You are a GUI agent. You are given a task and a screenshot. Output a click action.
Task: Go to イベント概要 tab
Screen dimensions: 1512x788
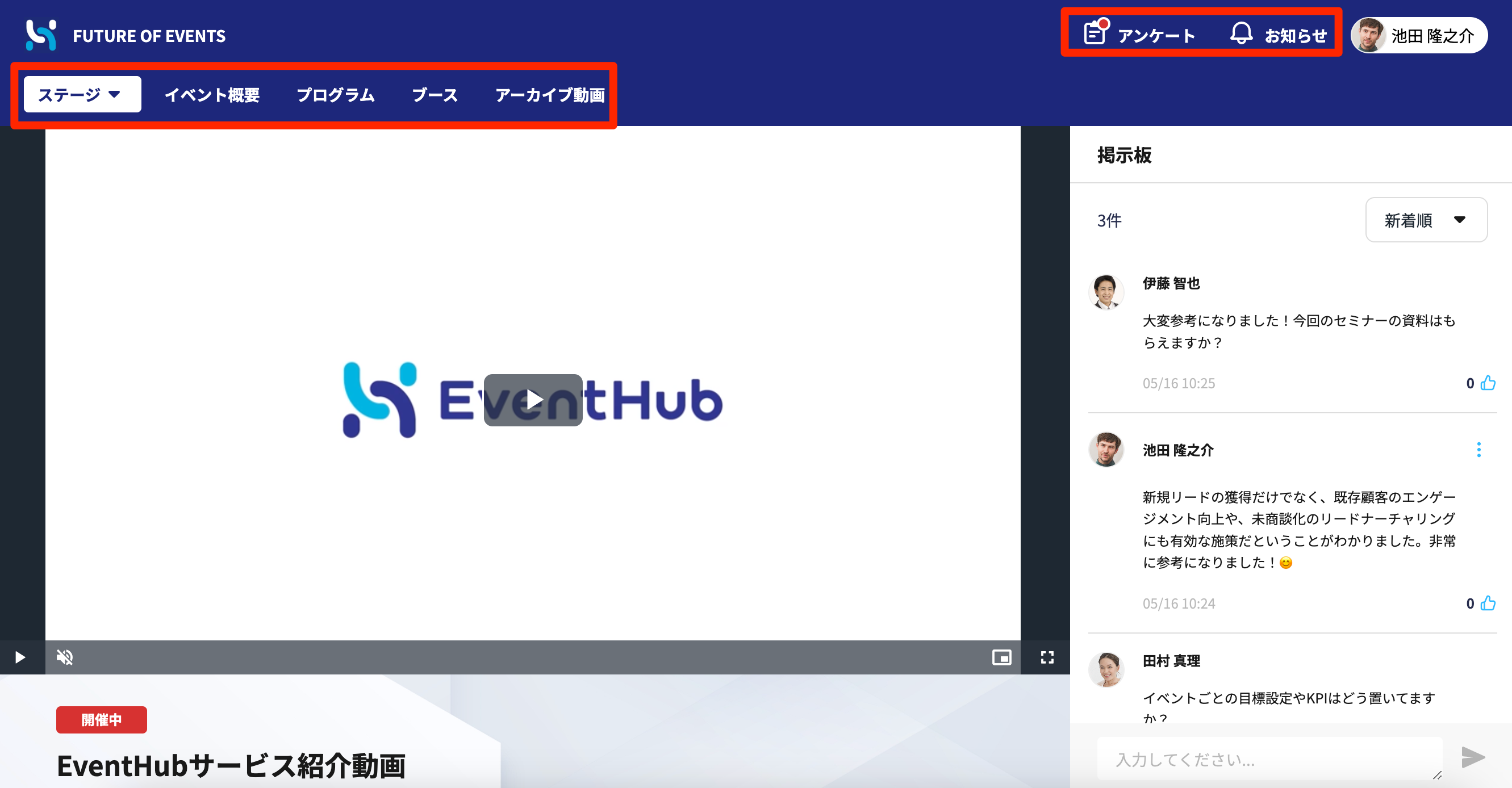pyautogui.click(x=212, y=94)
